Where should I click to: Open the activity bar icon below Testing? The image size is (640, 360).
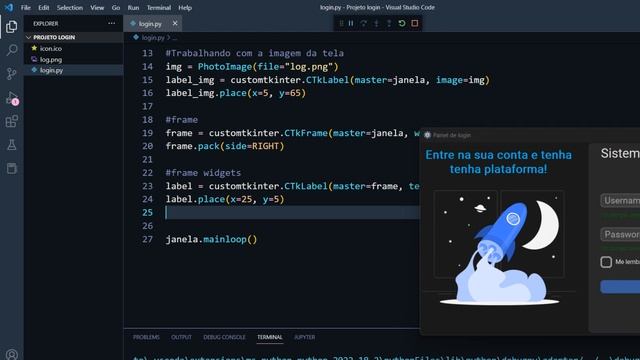tap(11, 168)
